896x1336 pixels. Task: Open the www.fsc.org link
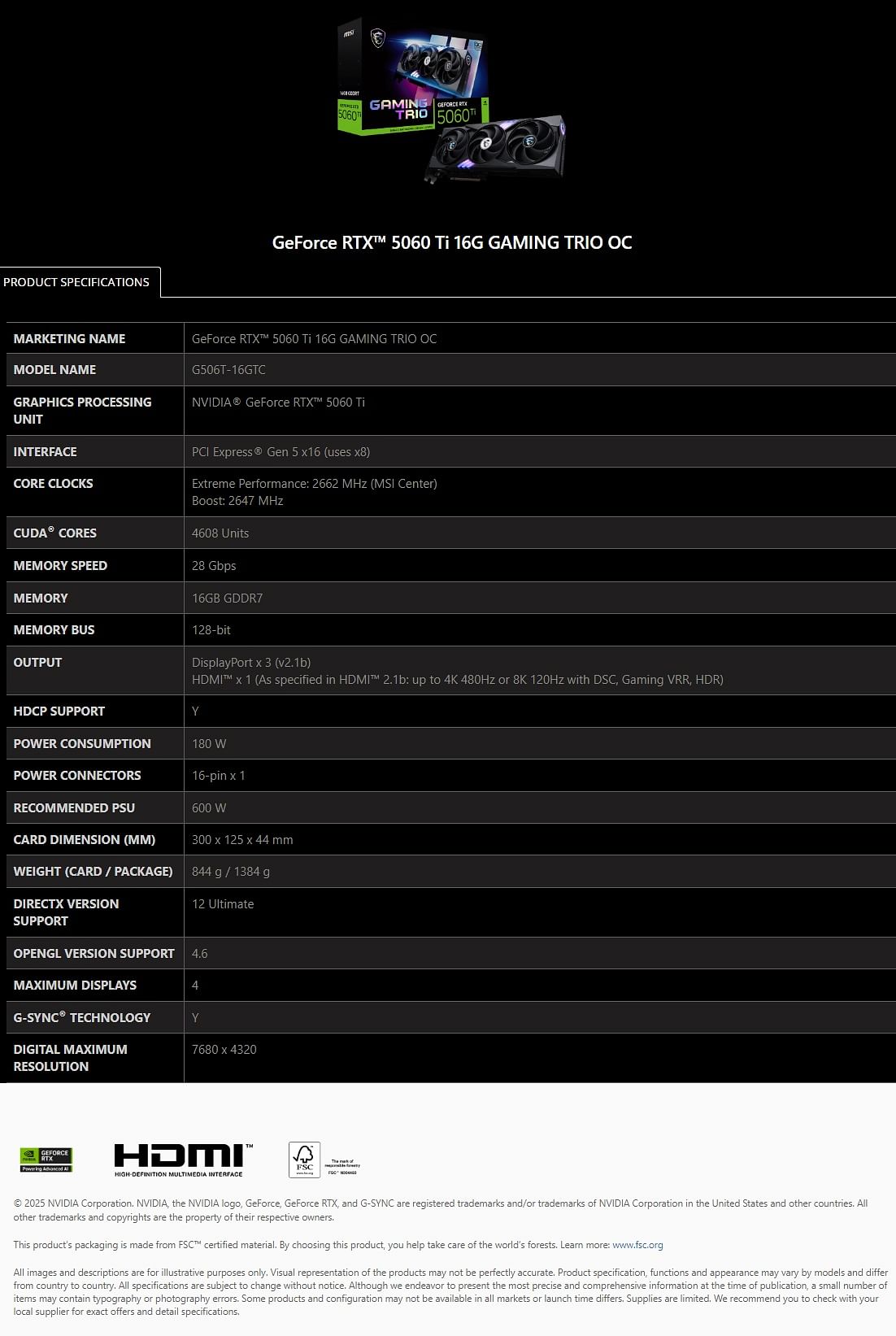pos(637,1245)
